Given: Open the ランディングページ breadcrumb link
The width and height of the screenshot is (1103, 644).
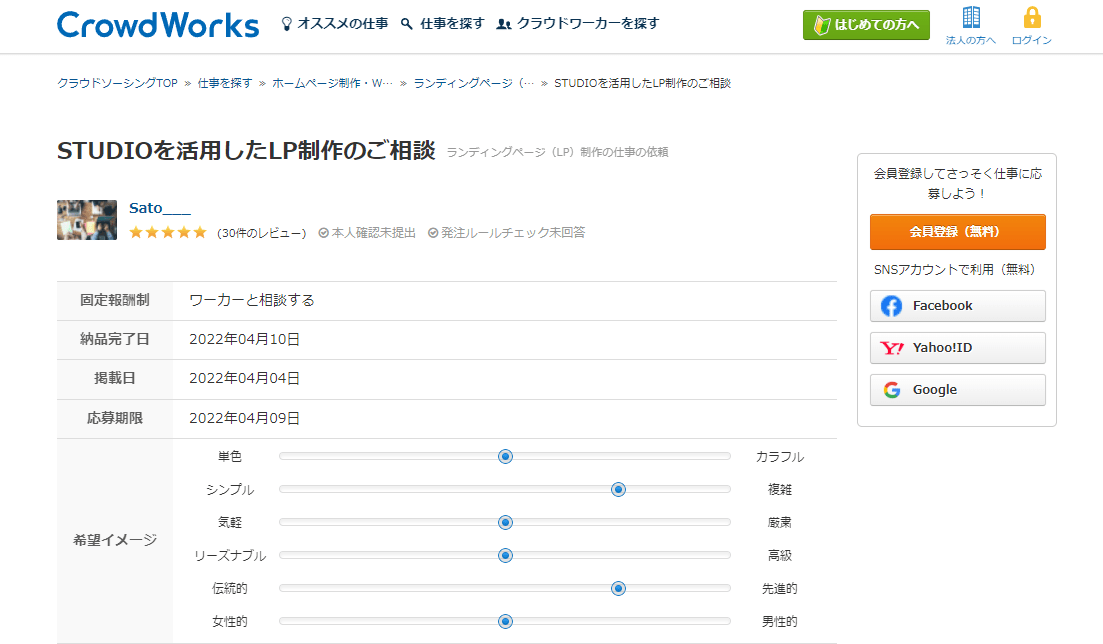Looking at the screenshot, I should tap(473, 83).
